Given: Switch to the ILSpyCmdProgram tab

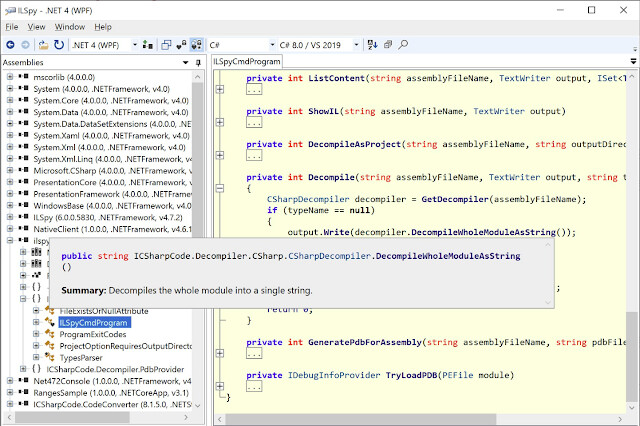Looking at the screenshot, I should pos(247,62).
